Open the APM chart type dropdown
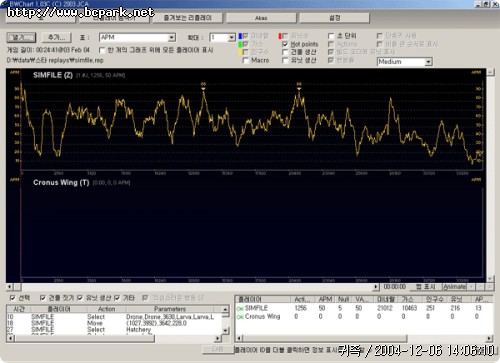The width and height of the screenshot is (500, 363). pos(172,37)
